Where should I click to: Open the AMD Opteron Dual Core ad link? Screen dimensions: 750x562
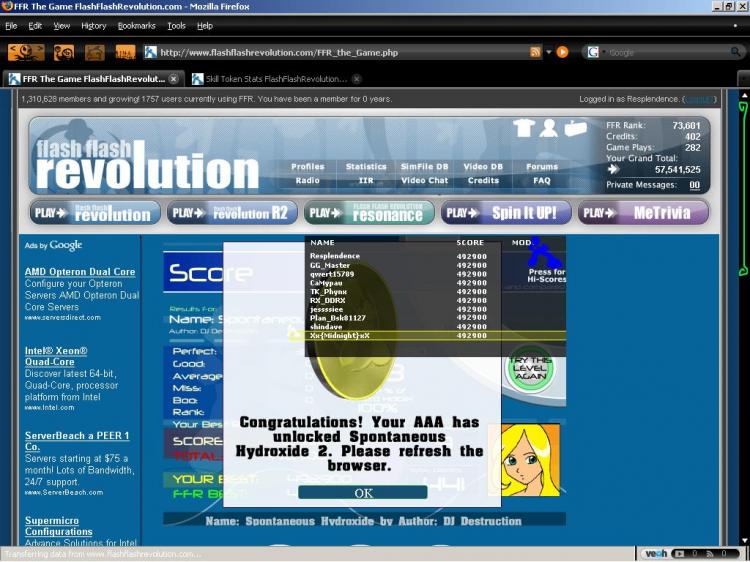pyautogui.click(x=80, y=272)
